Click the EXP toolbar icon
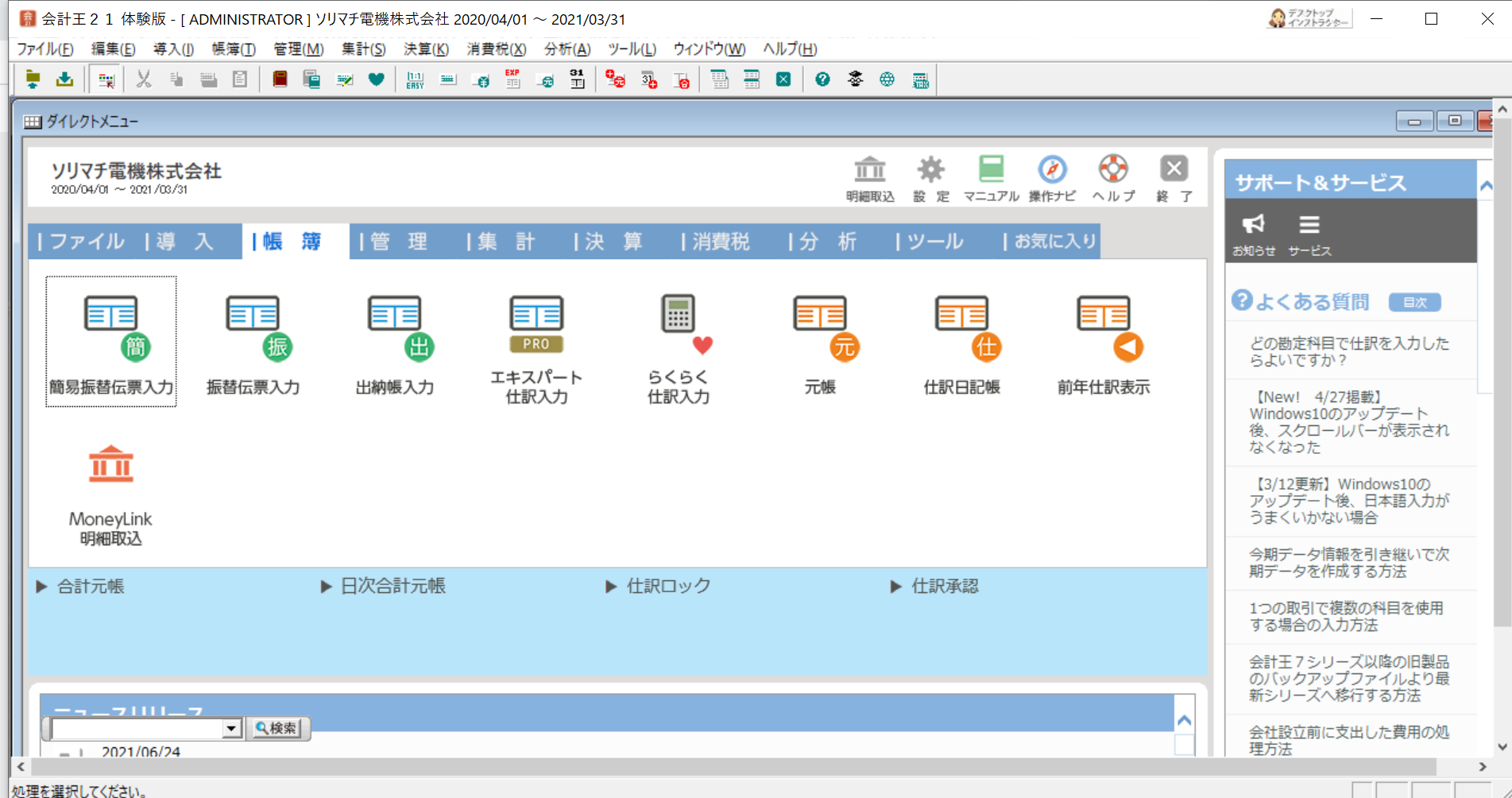 (x=512, y=79)
